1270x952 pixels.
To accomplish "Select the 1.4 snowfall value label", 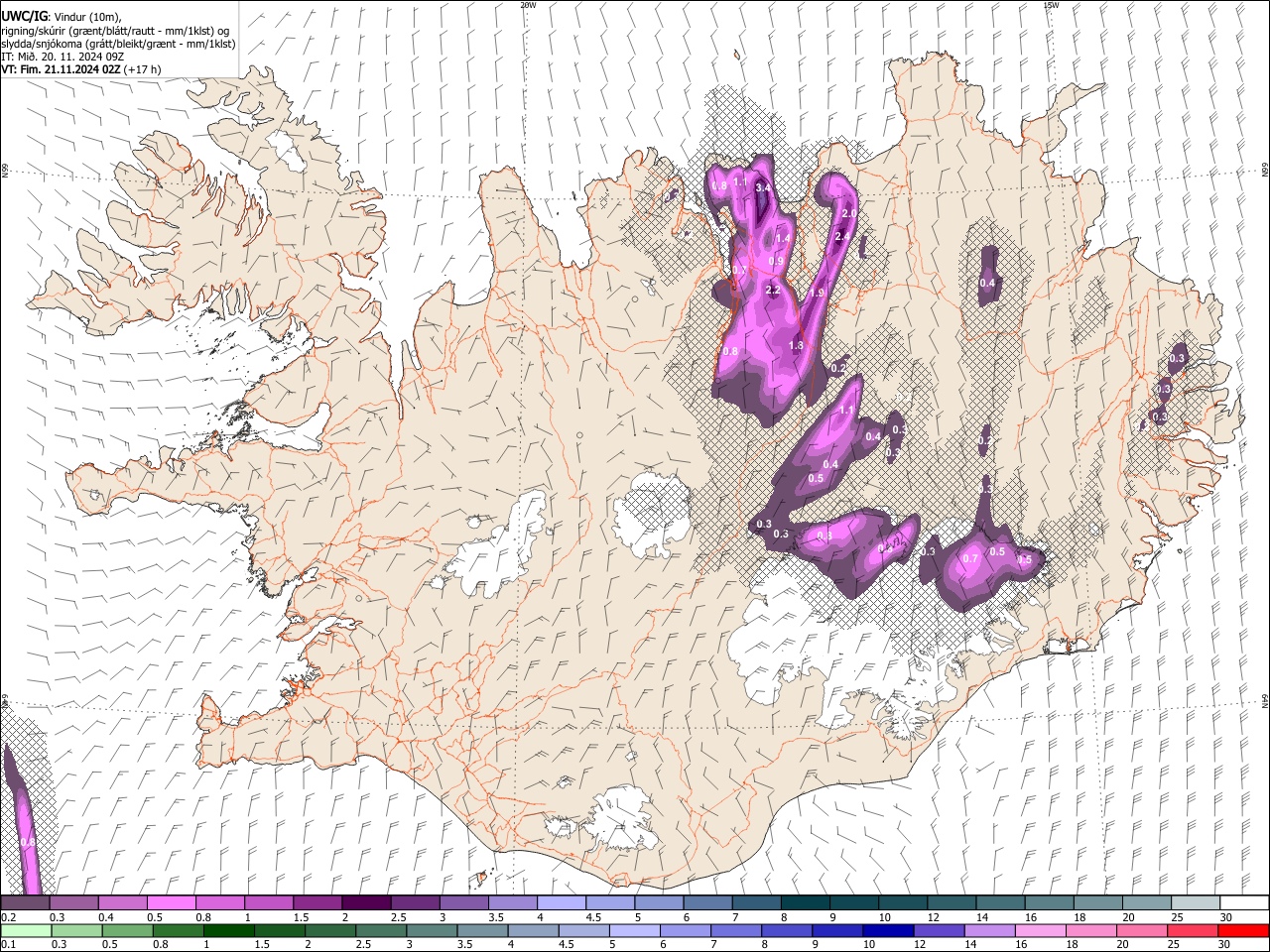I will 783,239.
